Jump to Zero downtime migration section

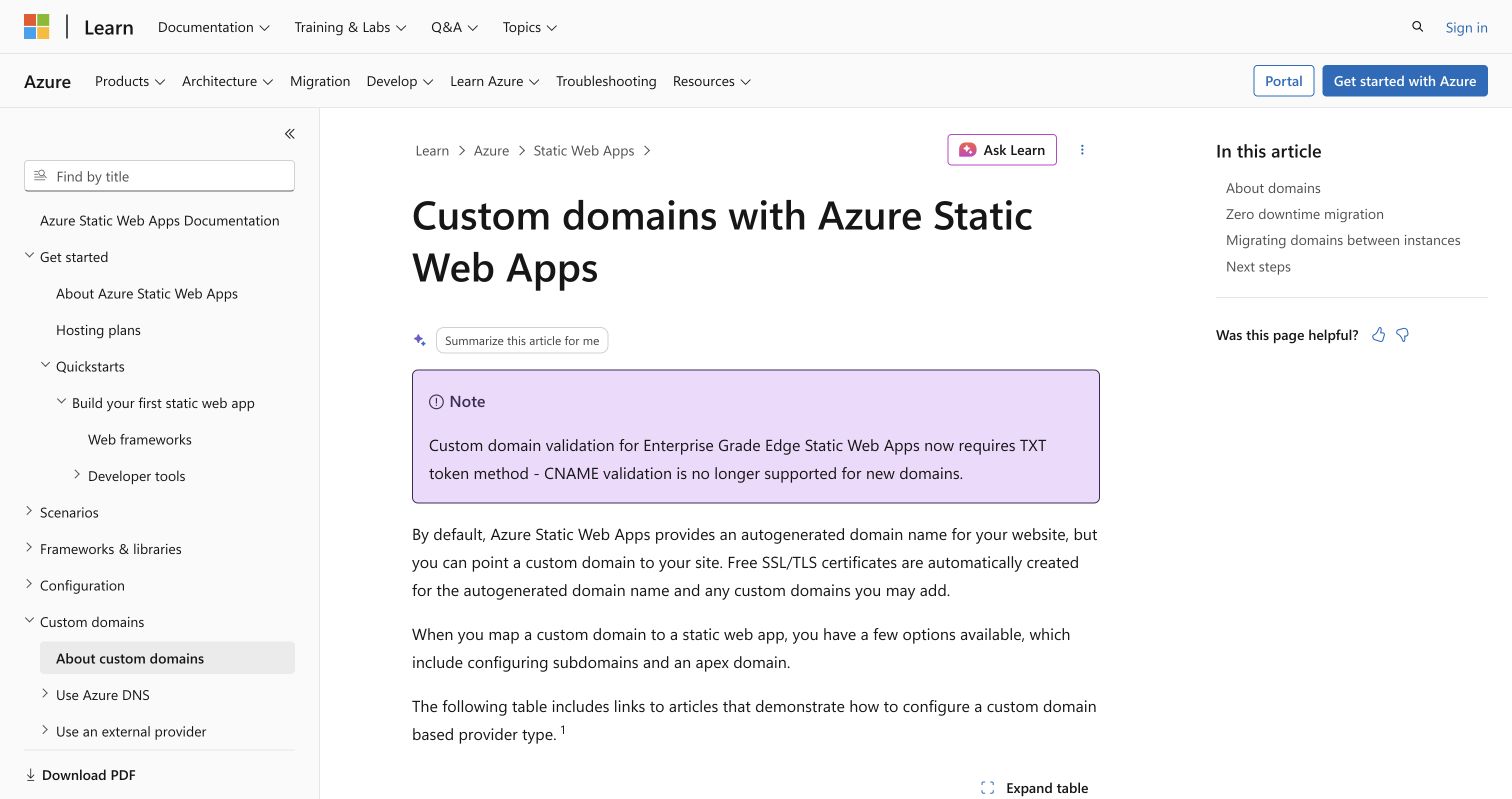(x=1305, y=214)
